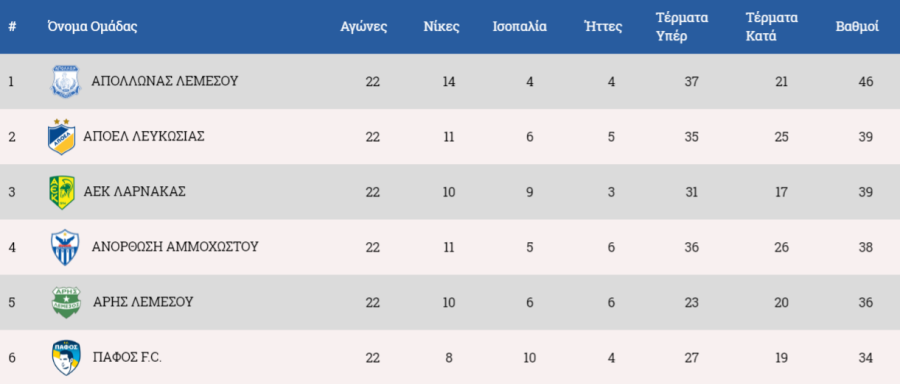Click the Τέρματα Κατά column header
The image size is (900, 384).
pos(771,27)
